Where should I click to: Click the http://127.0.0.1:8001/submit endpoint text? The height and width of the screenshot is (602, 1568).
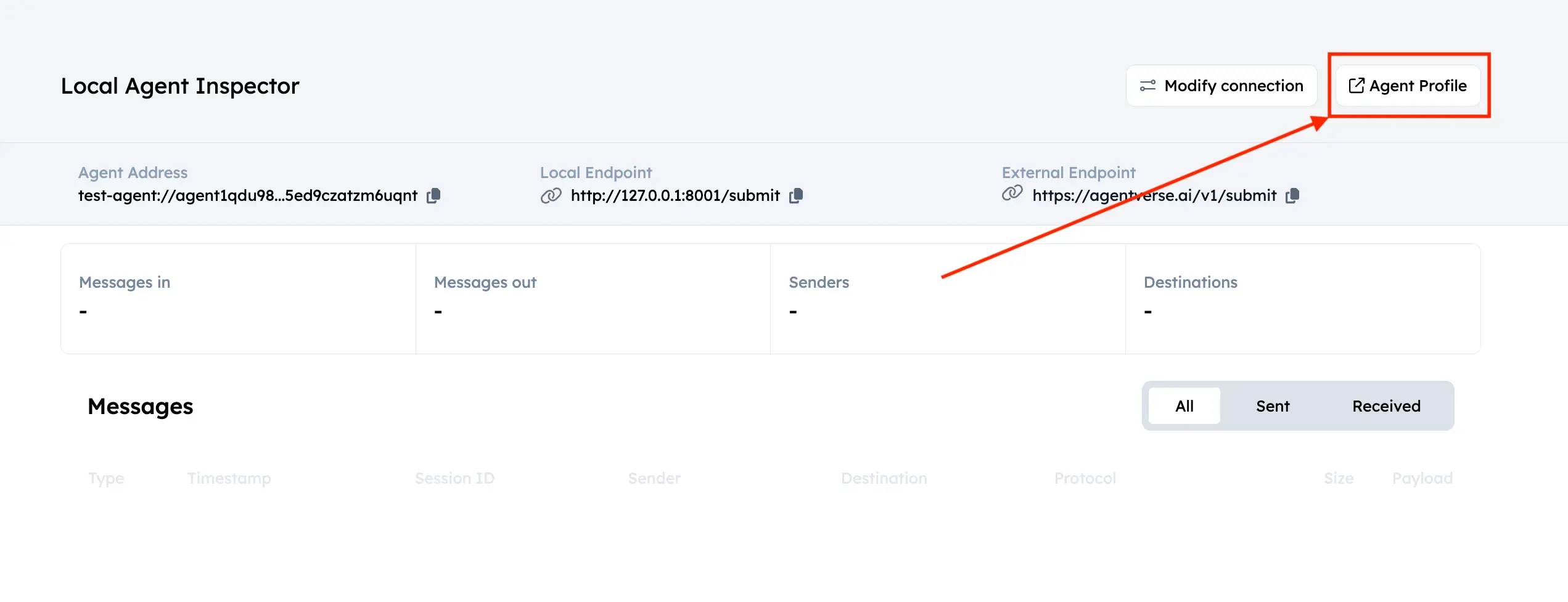tap(675, 195)
